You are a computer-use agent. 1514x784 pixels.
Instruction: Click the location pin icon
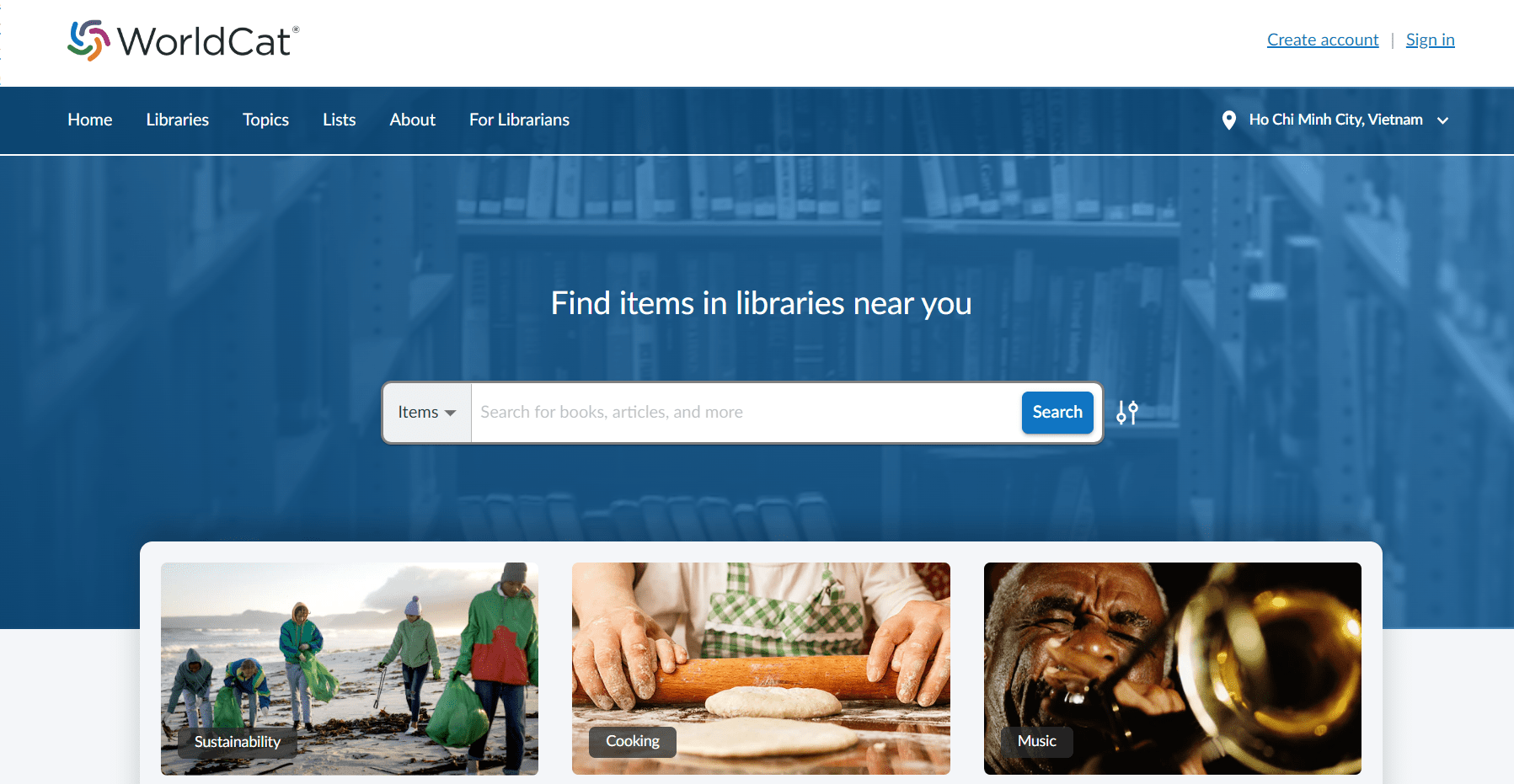tap(1229, 120)
